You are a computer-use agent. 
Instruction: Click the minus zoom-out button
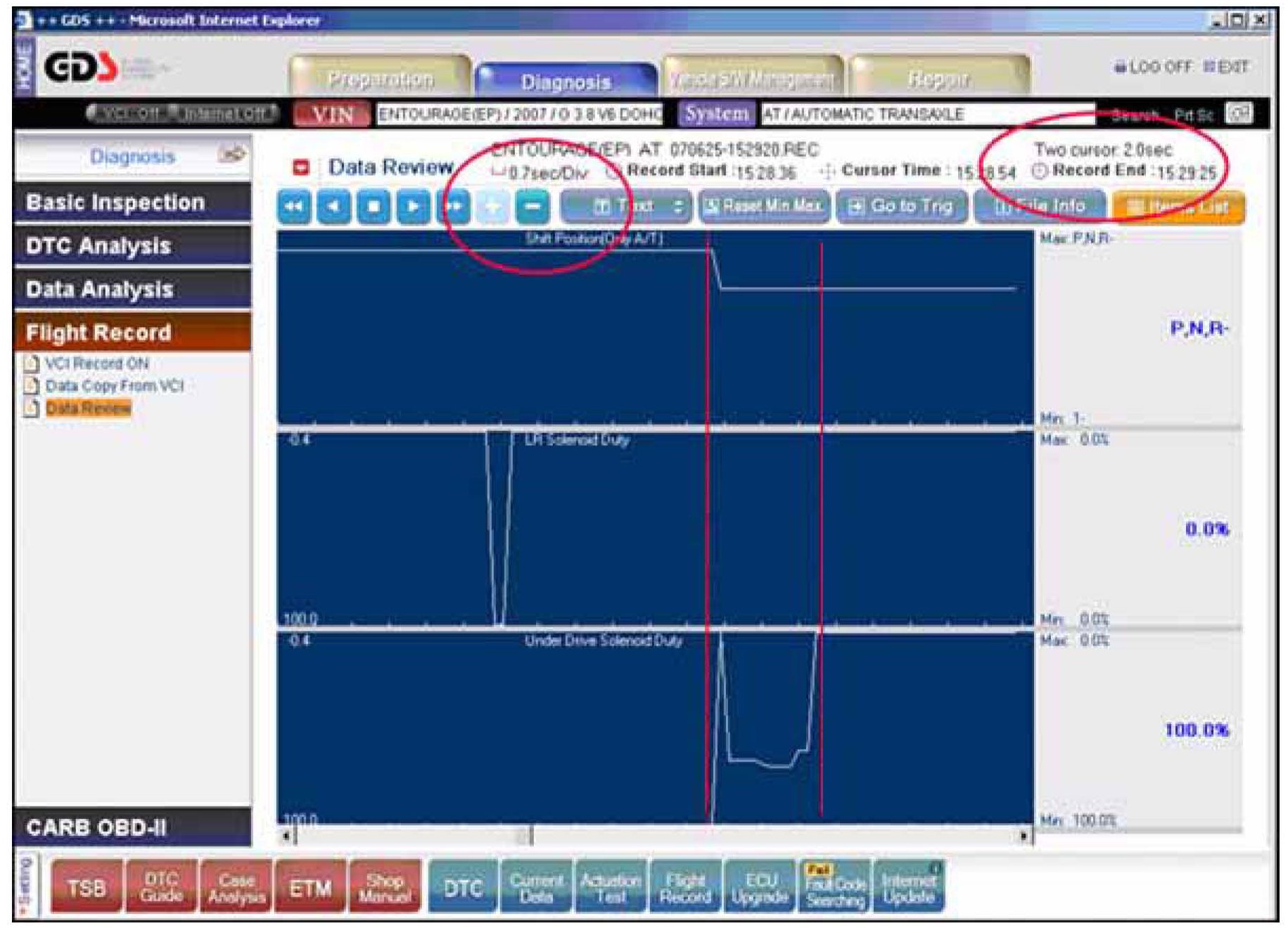coord(533,207)
